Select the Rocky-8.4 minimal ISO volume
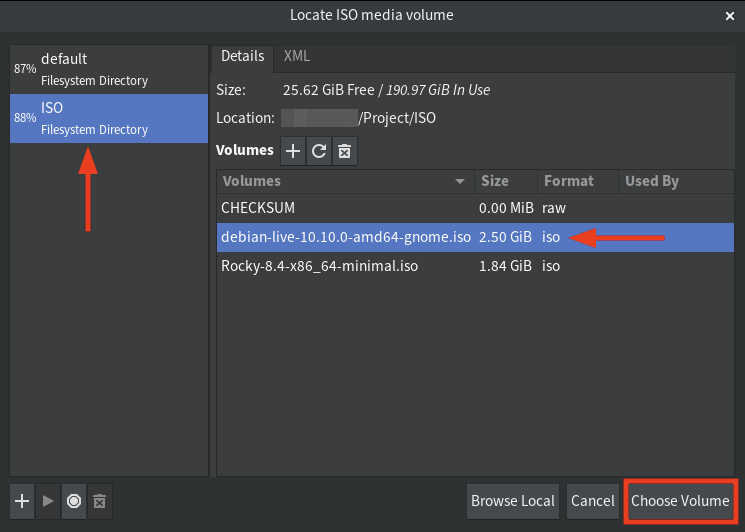The height and width of the screenshot is (532, 745). point(320,266)
